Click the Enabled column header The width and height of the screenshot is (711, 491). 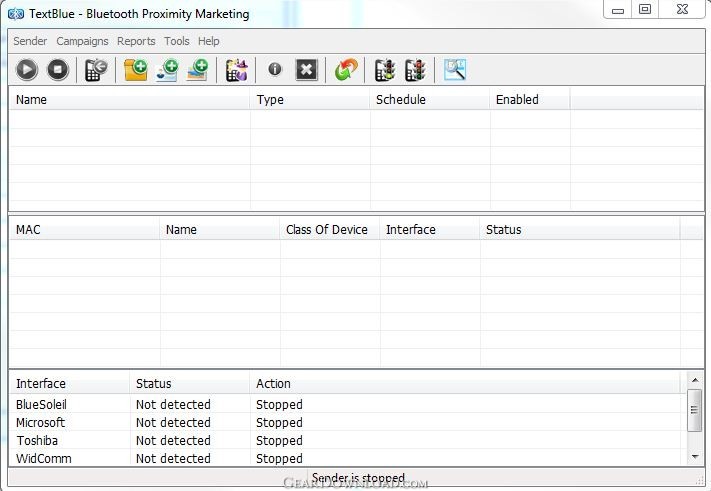(530, 100)
